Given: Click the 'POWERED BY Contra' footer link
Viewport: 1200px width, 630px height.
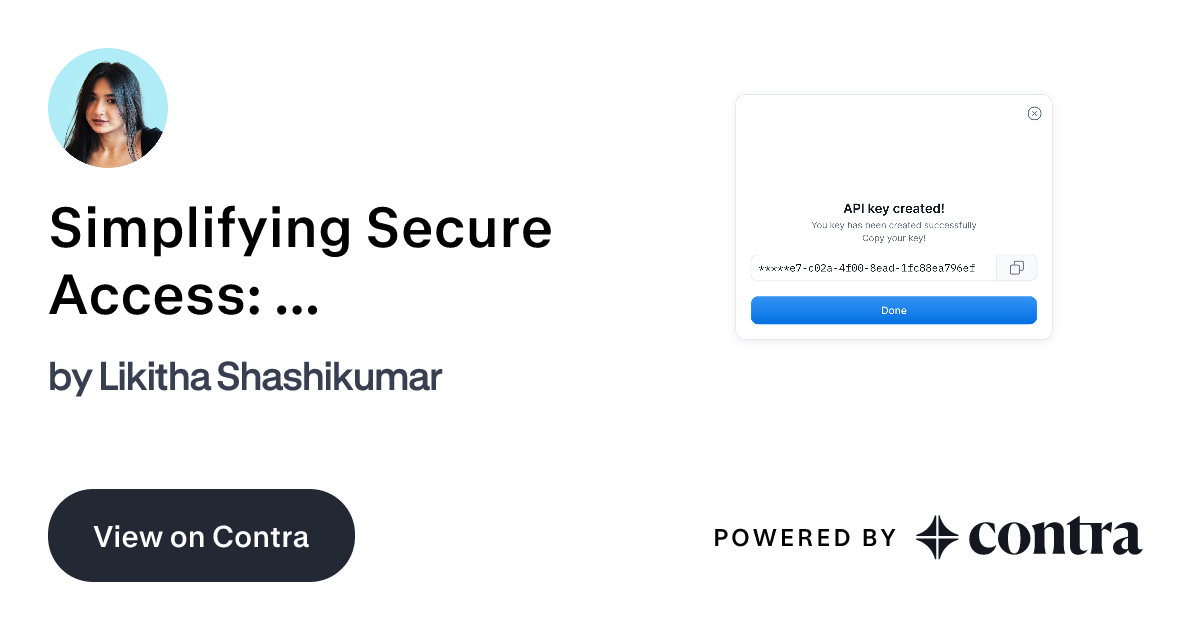Looking at the screenshot, I should tap(928, 537).
